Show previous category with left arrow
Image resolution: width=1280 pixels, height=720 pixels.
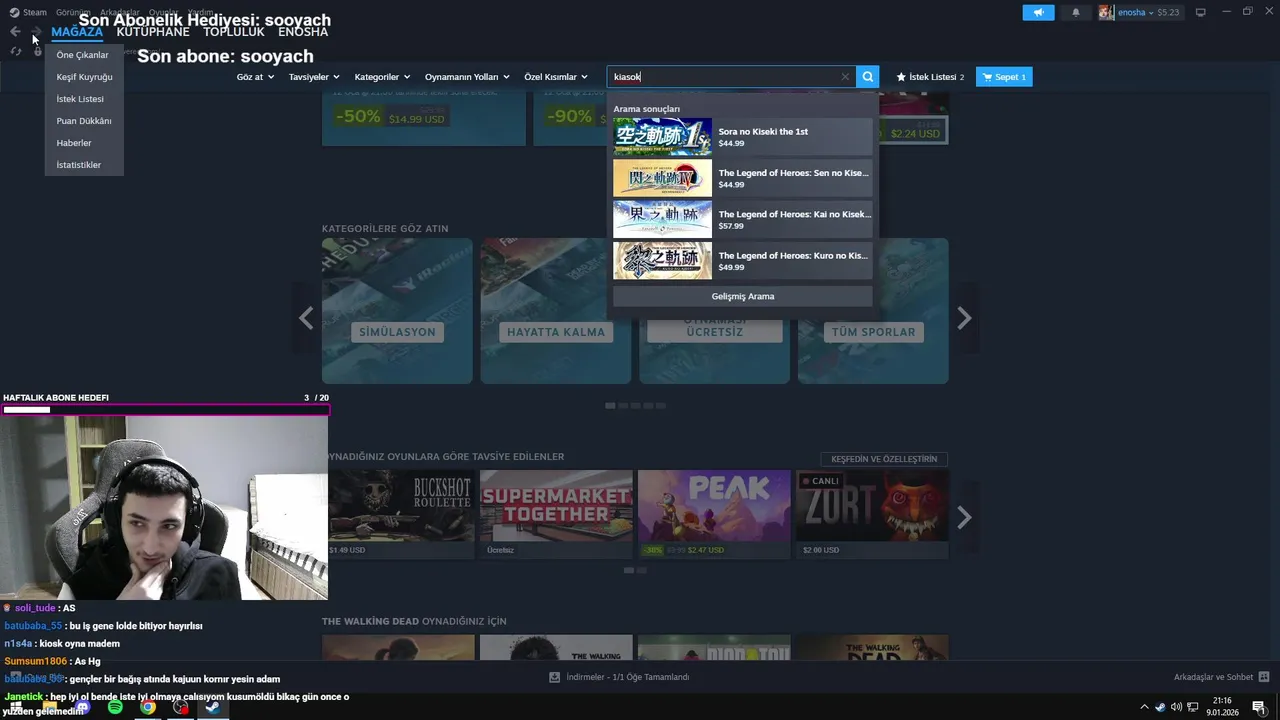pos(306,318)
